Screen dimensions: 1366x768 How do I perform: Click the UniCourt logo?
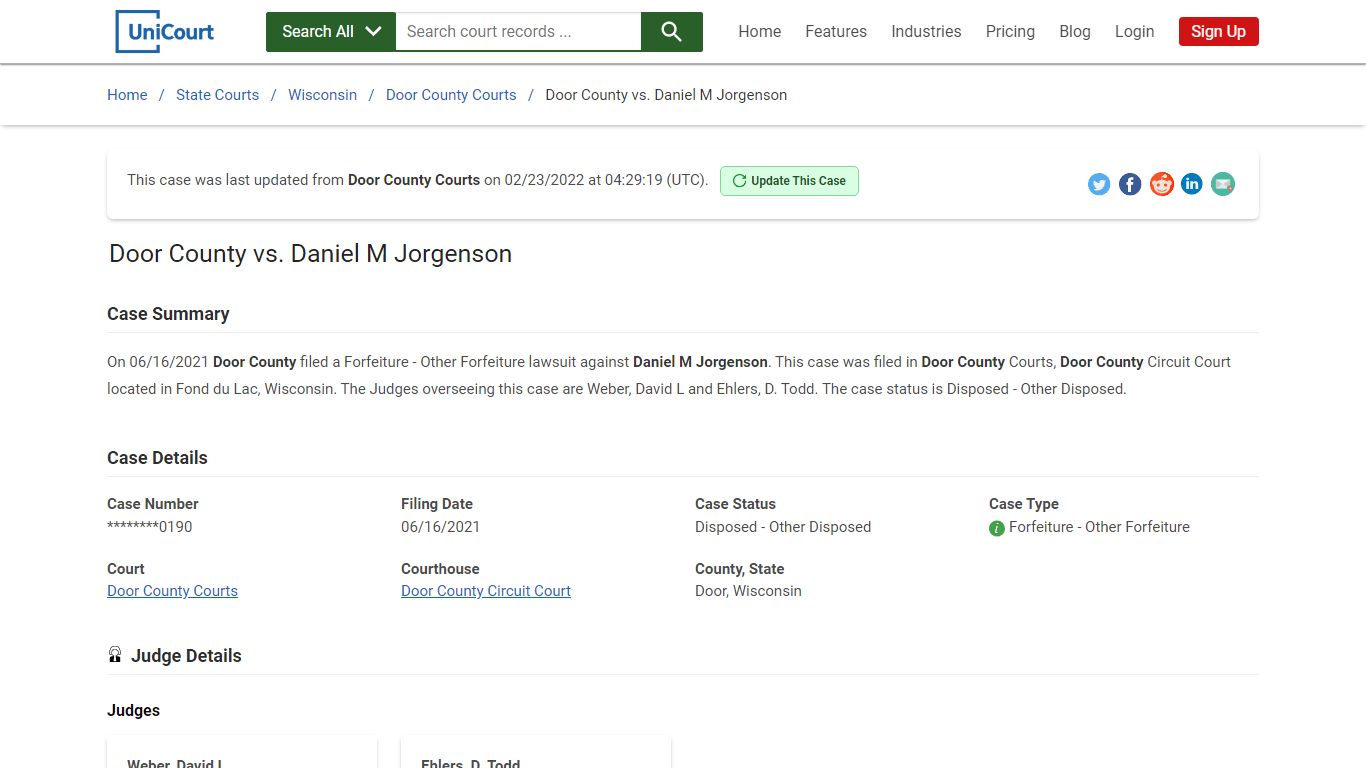pos(166,31)
